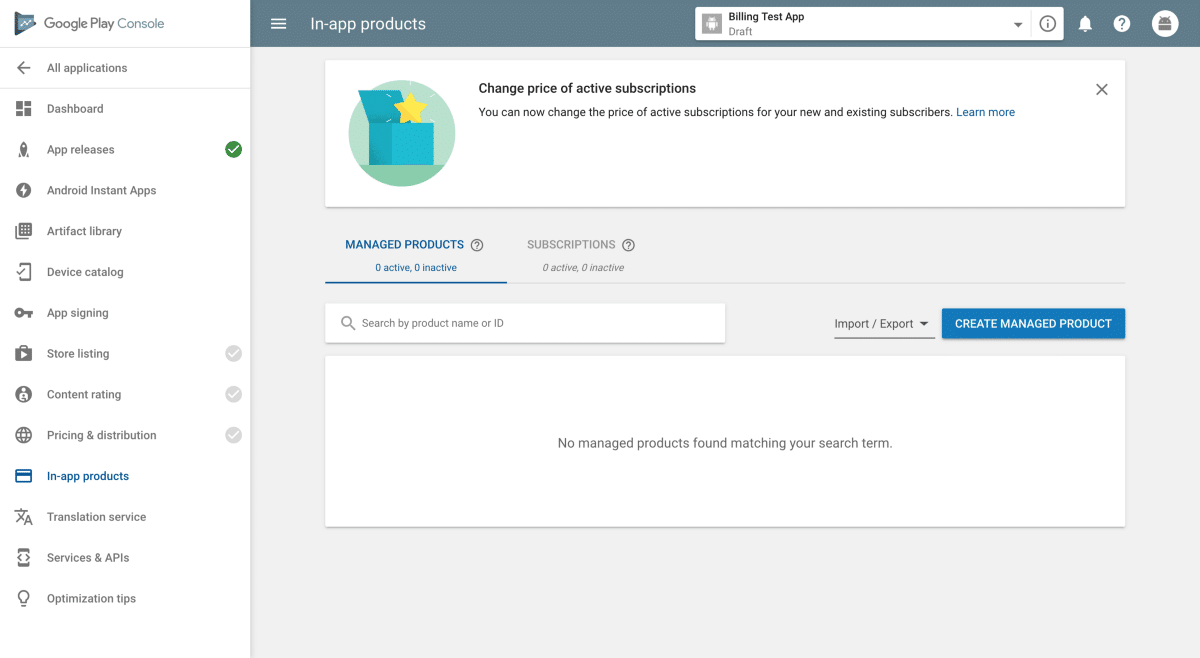Click the App signing key icon
The width and height of the screenshot is (1200, 658).
coord(24,313)
